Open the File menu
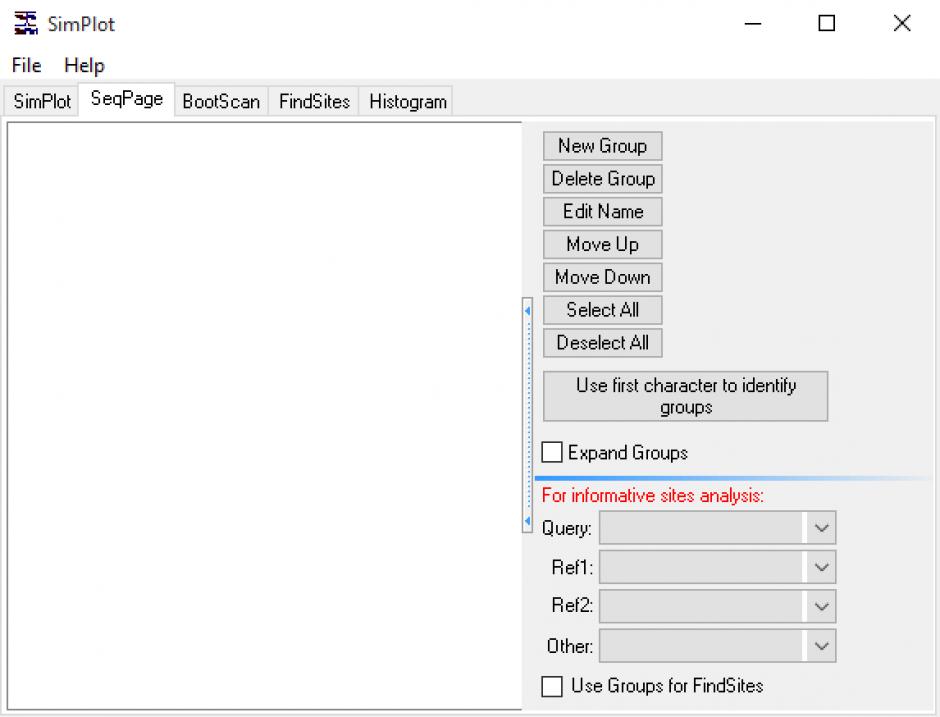 26,65
